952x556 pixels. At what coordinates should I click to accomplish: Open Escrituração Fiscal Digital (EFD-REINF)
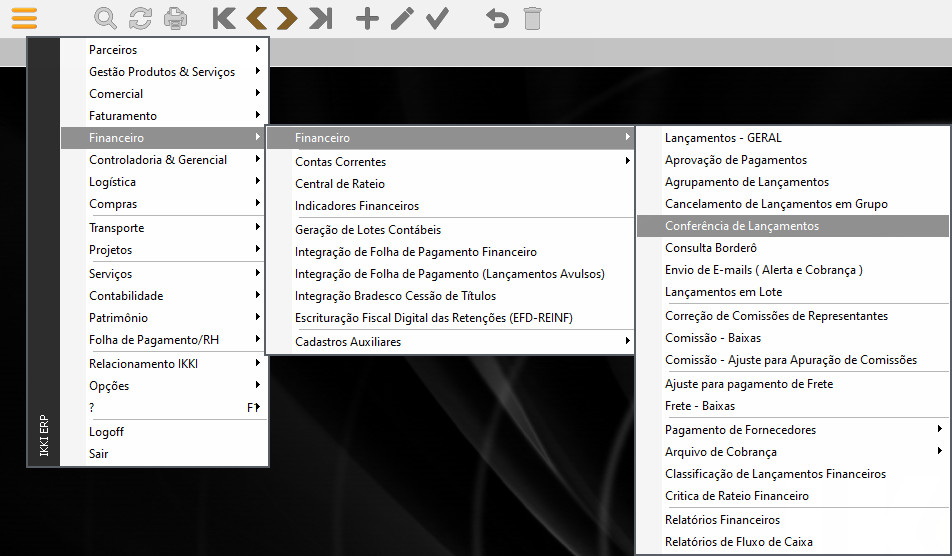pyautogui.click(x=450, y=317)
